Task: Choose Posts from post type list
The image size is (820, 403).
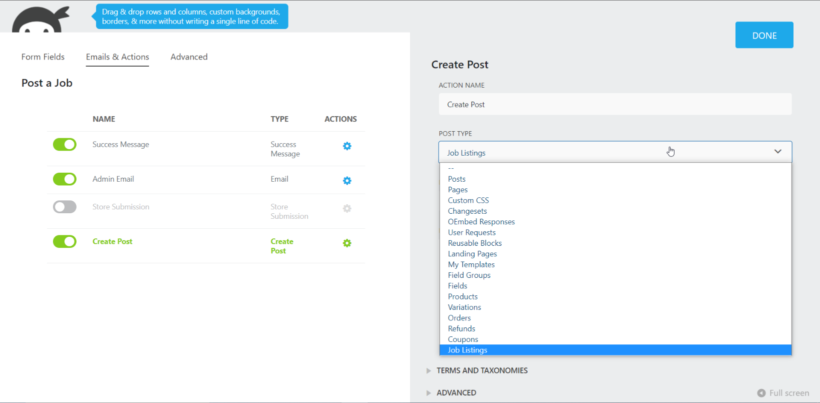Action: point(616,179)
